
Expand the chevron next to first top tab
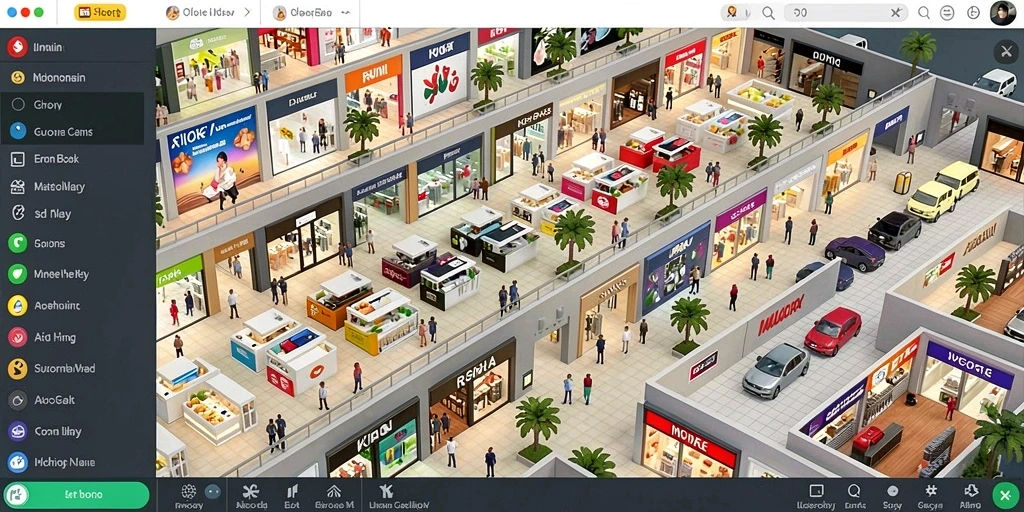[x=247, y=12]
